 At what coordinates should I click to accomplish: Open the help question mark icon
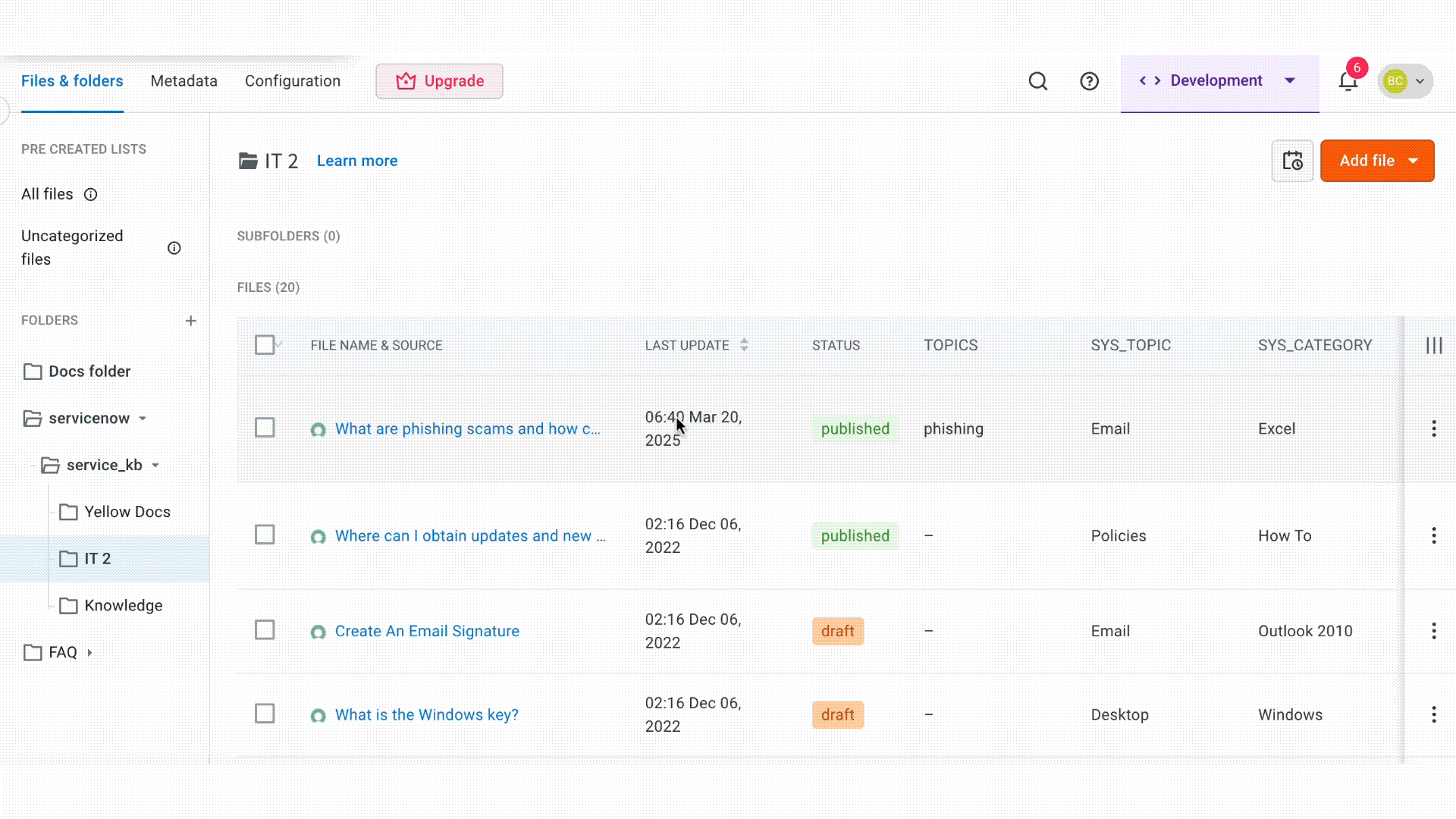click(x=1089, y=81)
